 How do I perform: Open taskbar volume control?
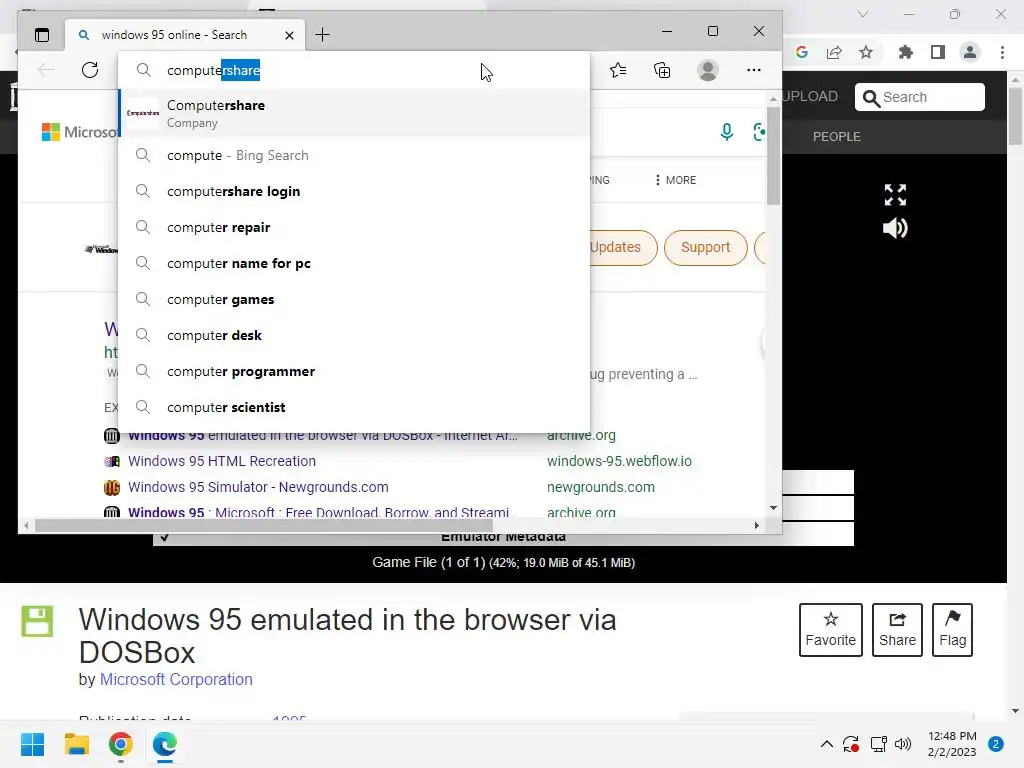(x=903, y=744)
